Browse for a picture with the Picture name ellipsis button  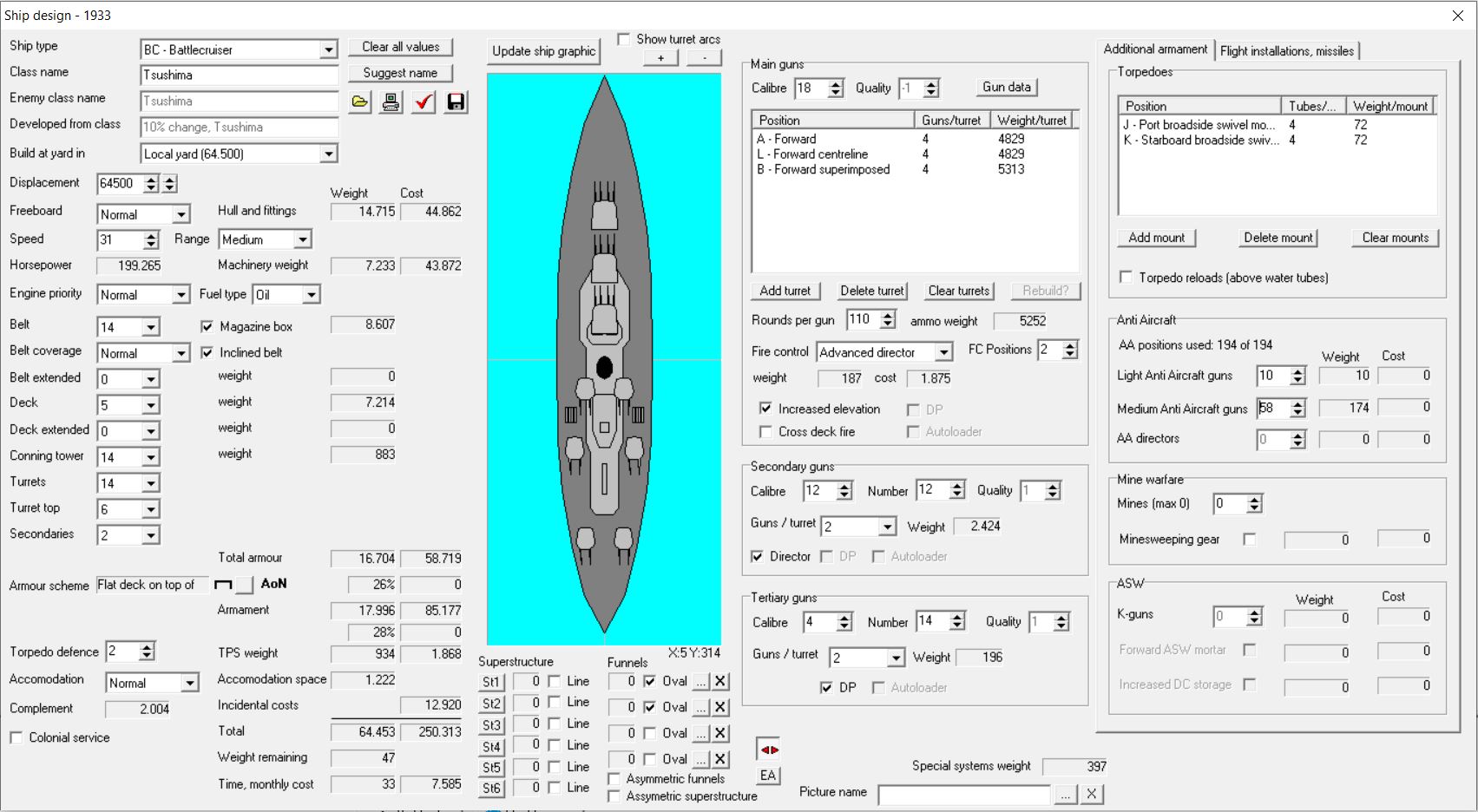[1066, 795]
